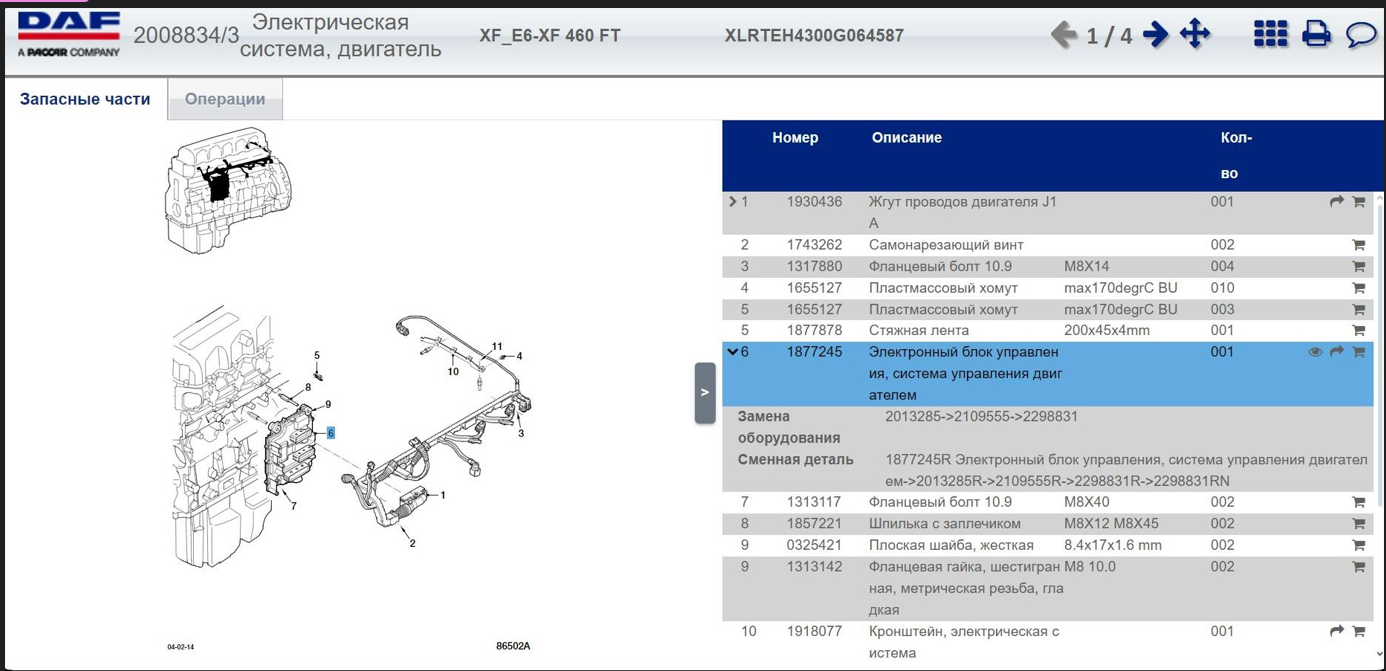Click callout 8 on the diagram
Screen dimensions: 1386x671
[308, 387]
